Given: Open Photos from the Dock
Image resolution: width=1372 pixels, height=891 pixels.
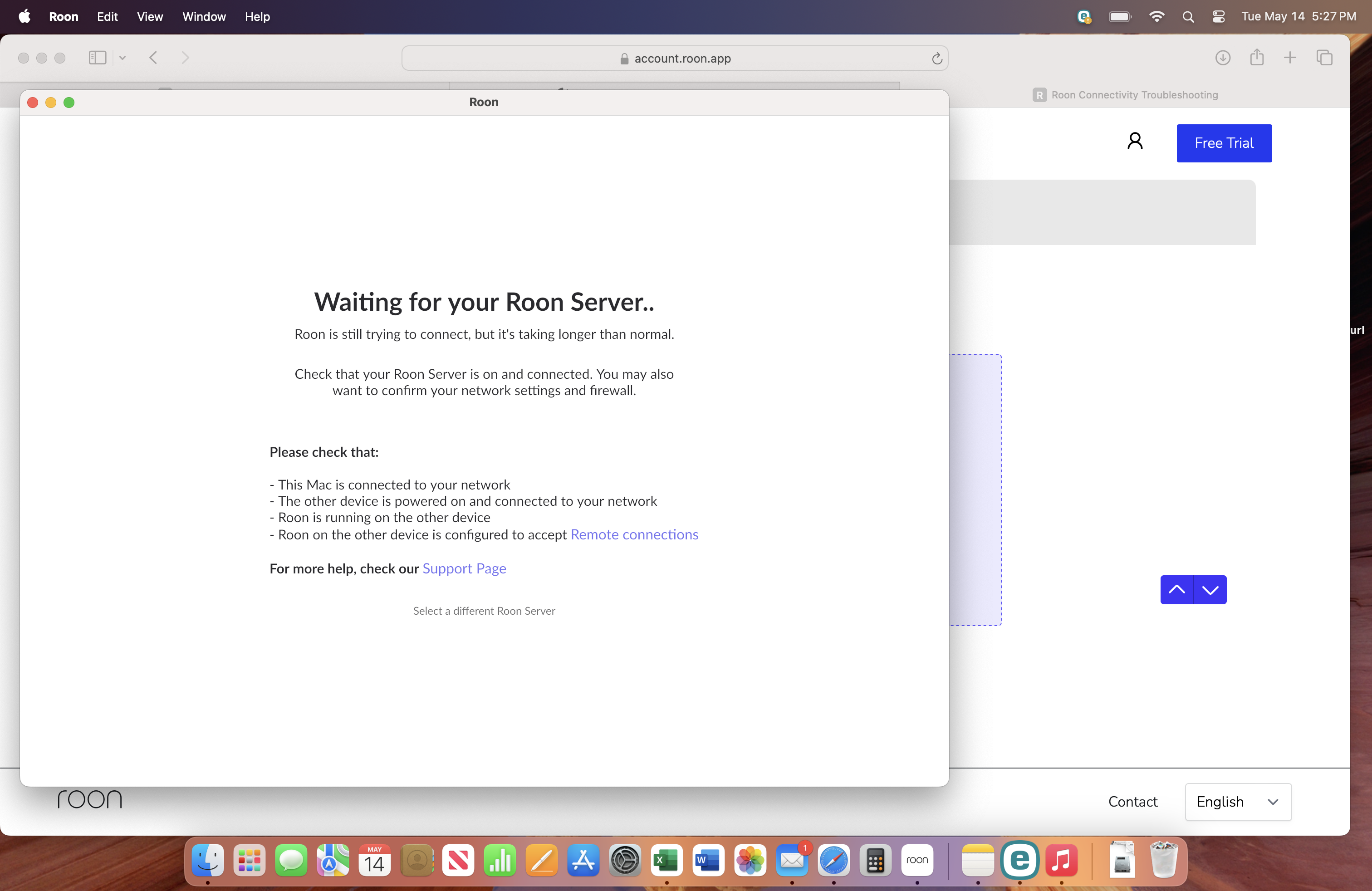Looking at the screenshot, I should (x=750, y=861).
